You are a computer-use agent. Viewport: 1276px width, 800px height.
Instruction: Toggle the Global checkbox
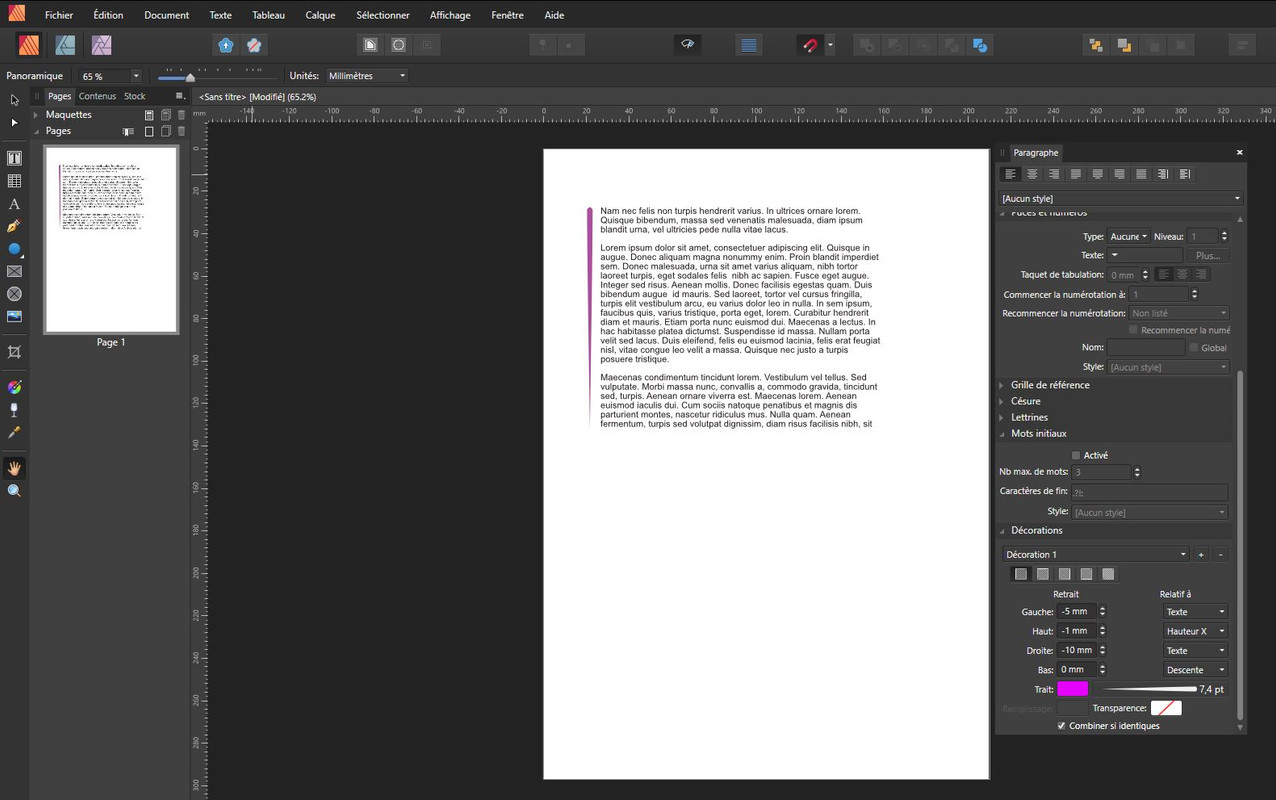point(1194,348)
